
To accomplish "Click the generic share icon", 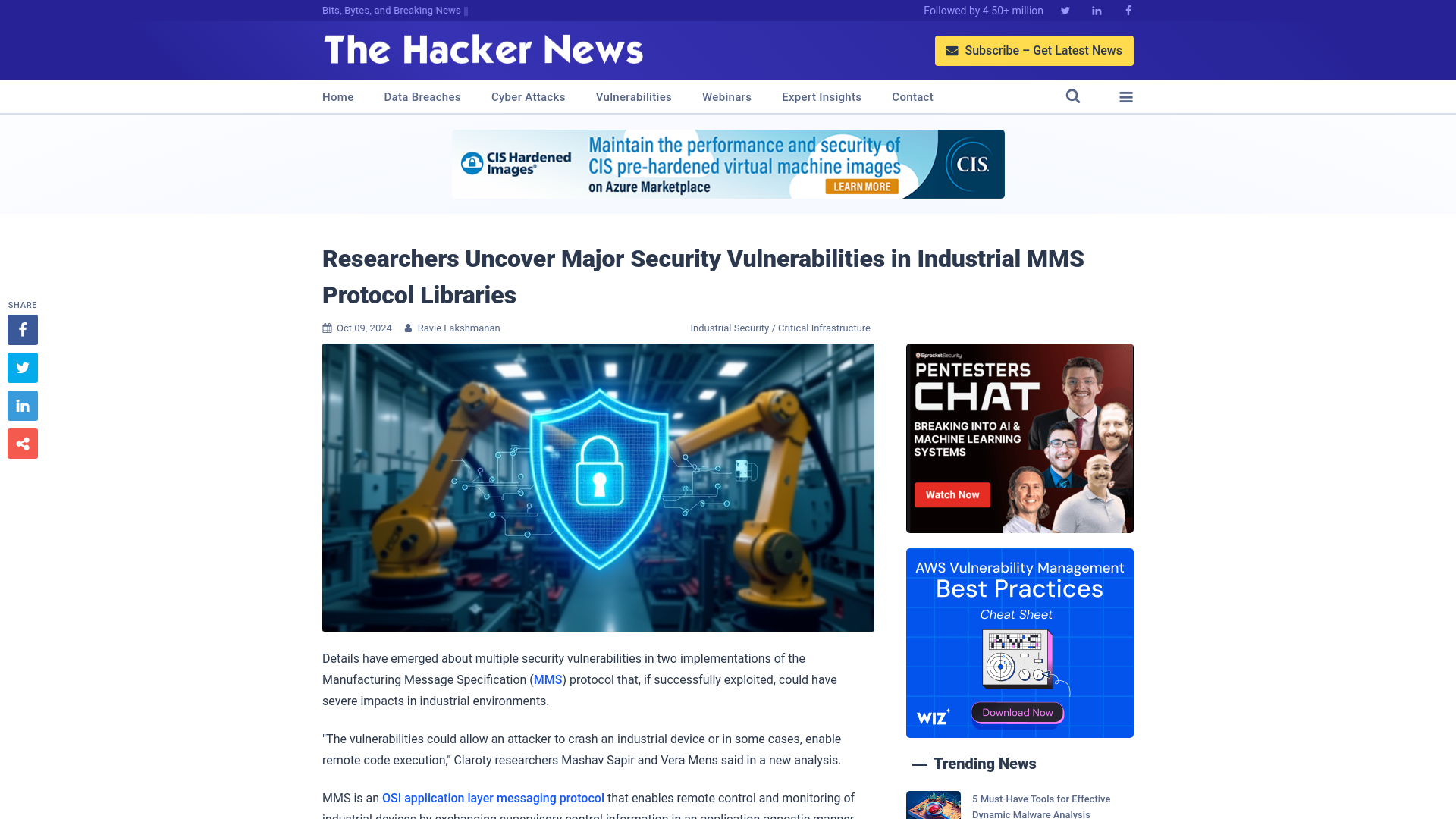I will [x=22, y=443].
